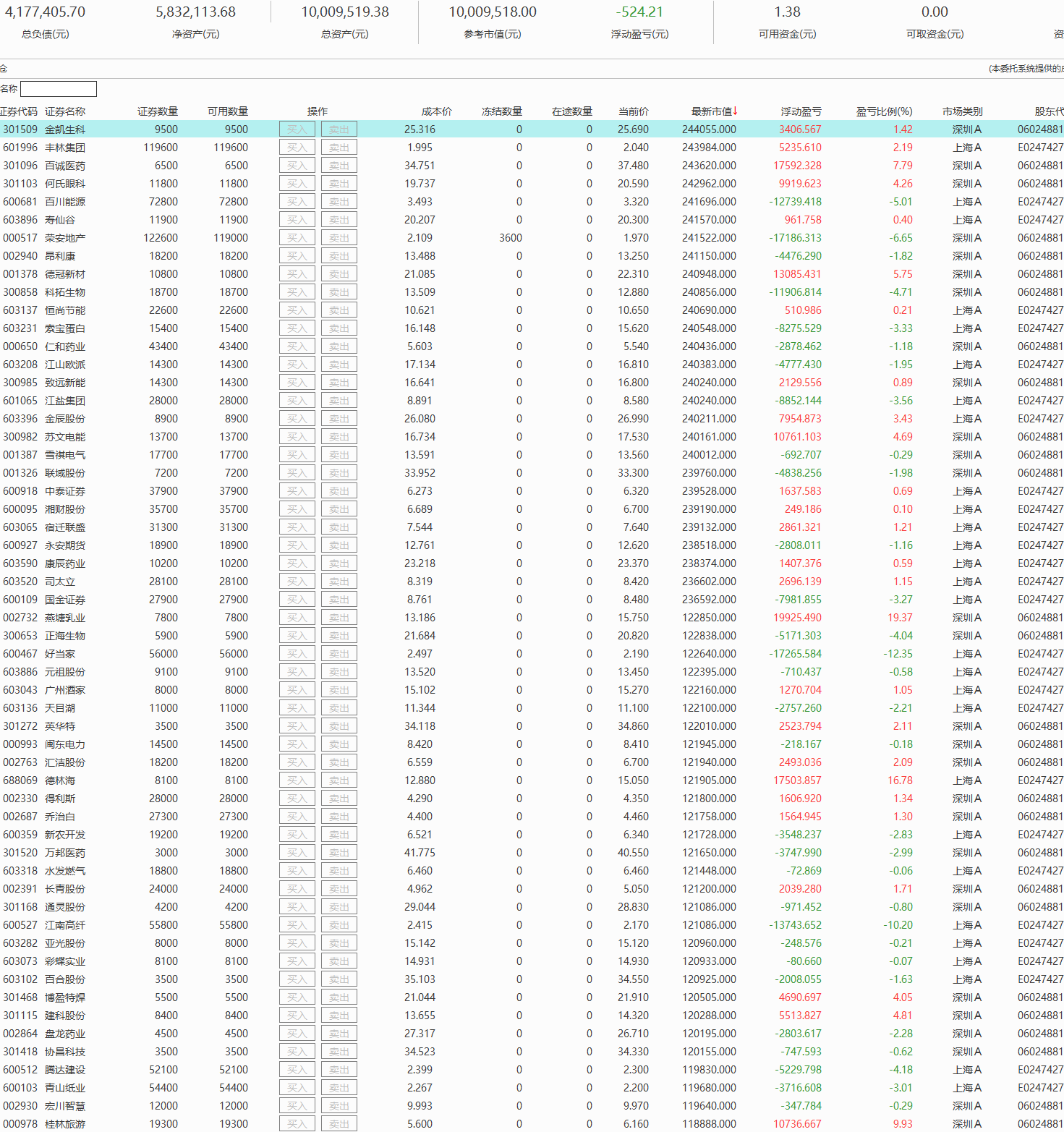Click the 可用数量 column header
This screenshot has height=1132, width=1064.
[228, 111]
